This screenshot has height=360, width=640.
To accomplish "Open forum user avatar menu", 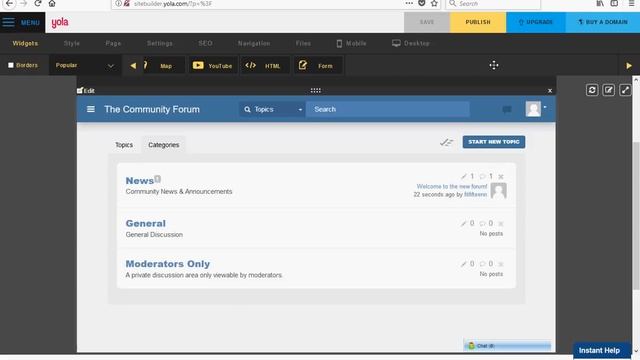I will [536, 109].
